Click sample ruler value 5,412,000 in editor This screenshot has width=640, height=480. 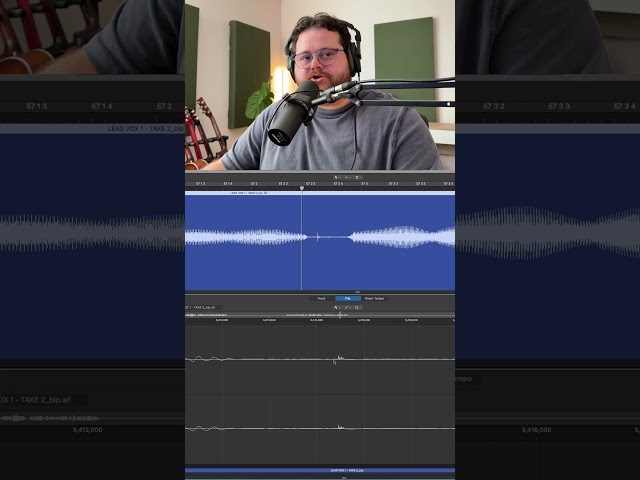point(222,320)
